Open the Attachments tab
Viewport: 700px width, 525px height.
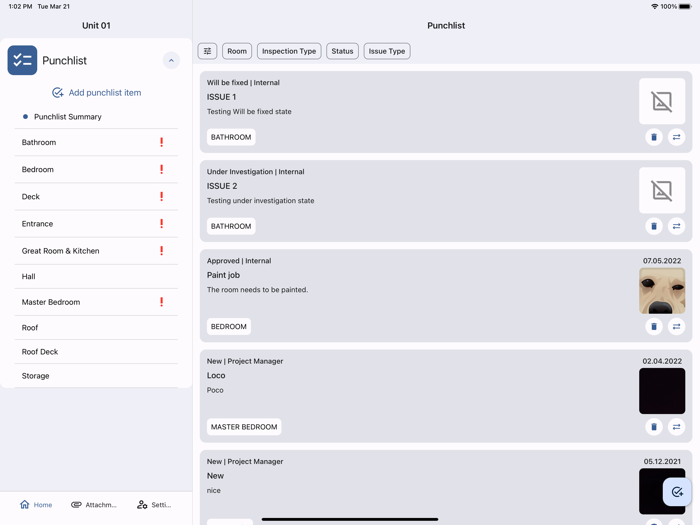94,505
